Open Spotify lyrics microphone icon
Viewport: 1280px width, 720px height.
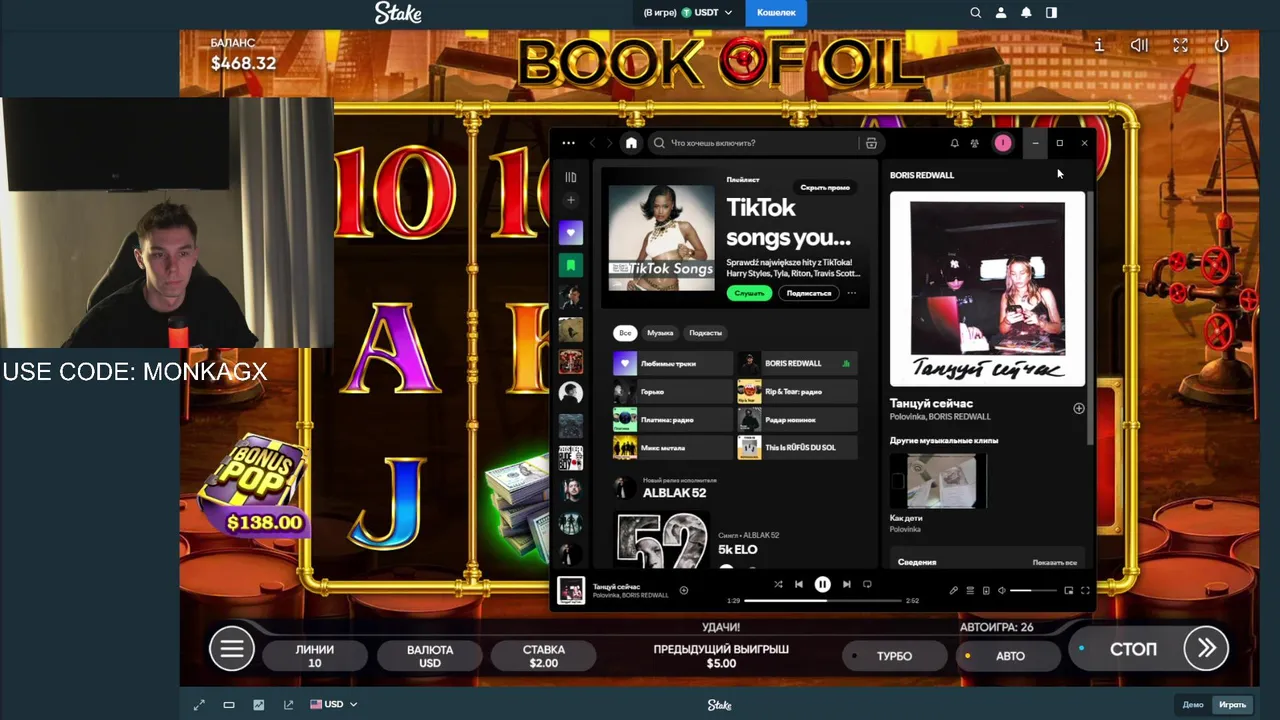tap(953, 590)
